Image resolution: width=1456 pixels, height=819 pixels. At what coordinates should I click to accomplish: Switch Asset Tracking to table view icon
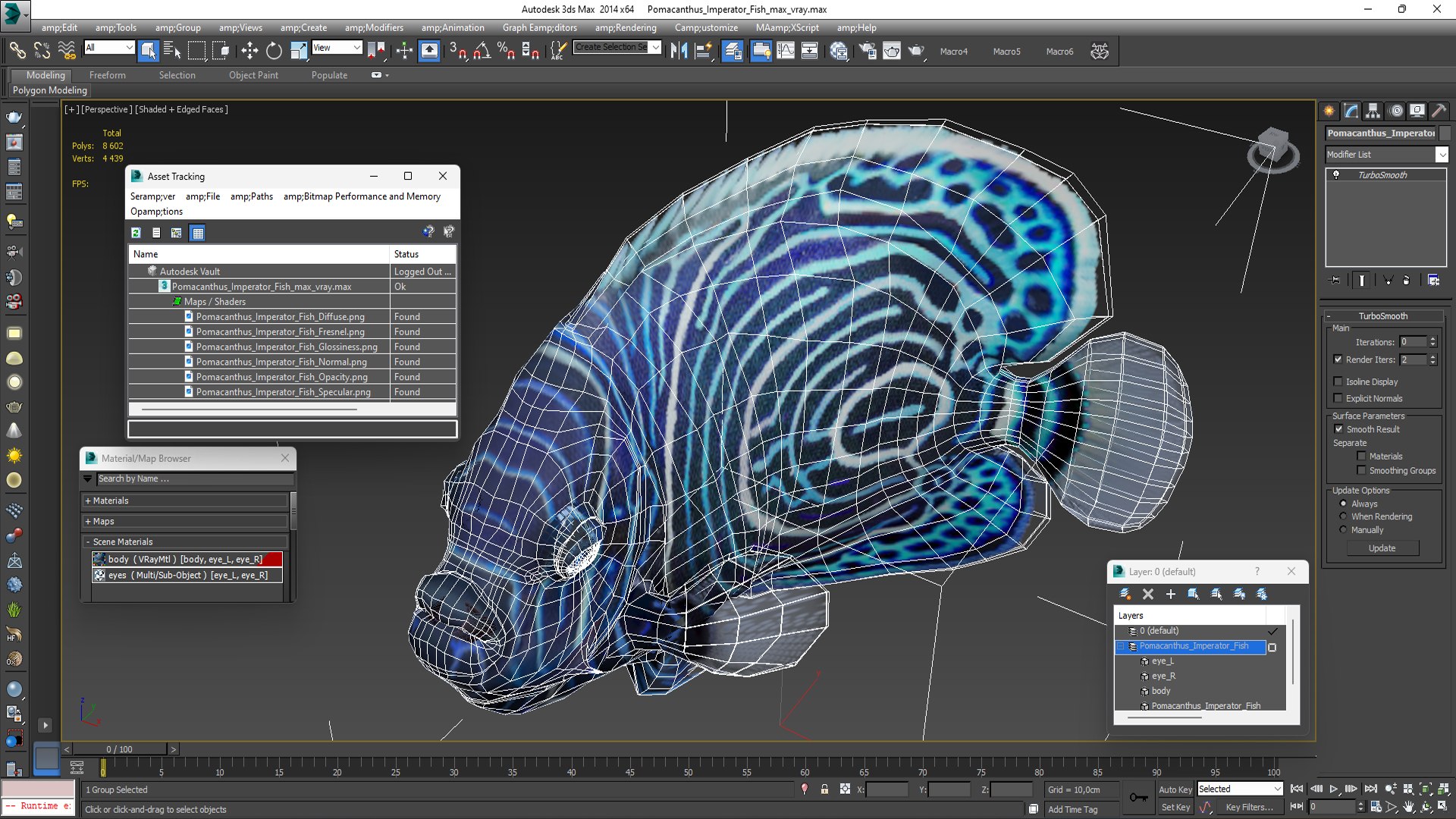(x=198, y=233)
